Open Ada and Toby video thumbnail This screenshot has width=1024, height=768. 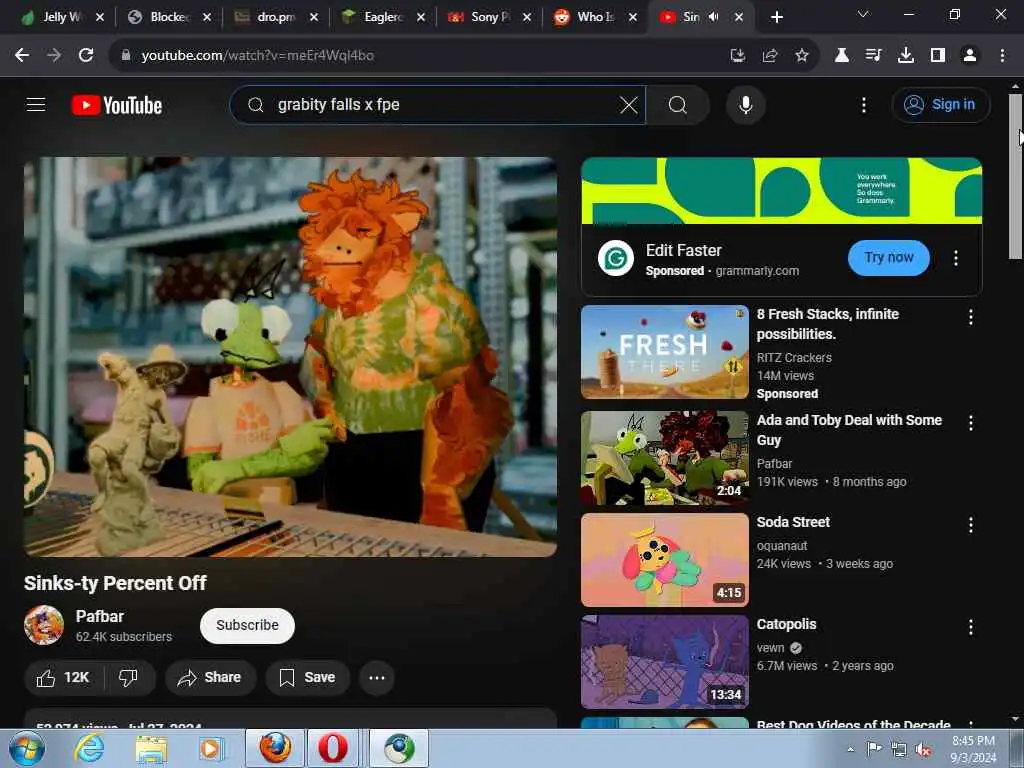point(664,457)
